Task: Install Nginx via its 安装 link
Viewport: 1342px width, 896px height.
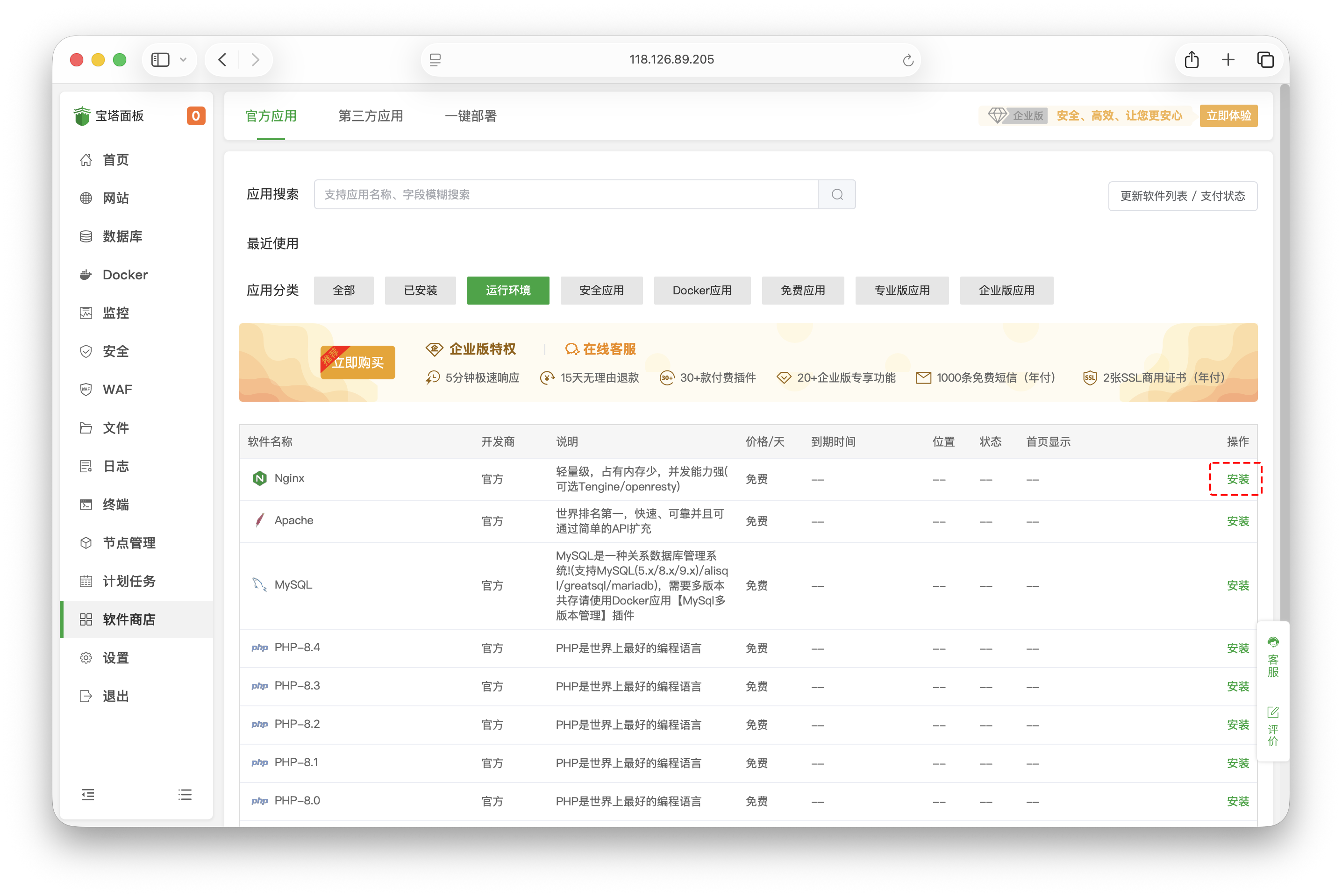Action: tap(1238, 479)
